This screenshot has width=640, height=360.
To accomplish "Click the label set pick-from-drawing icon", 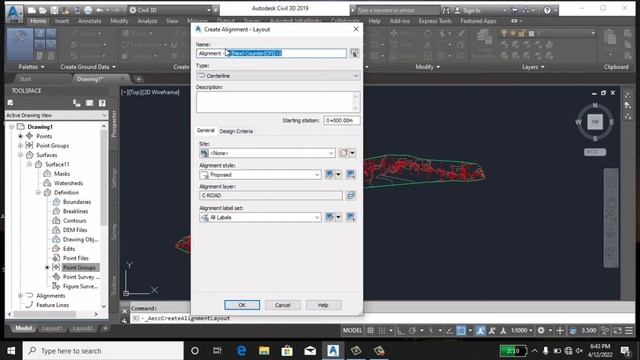I will coord(351,217).
